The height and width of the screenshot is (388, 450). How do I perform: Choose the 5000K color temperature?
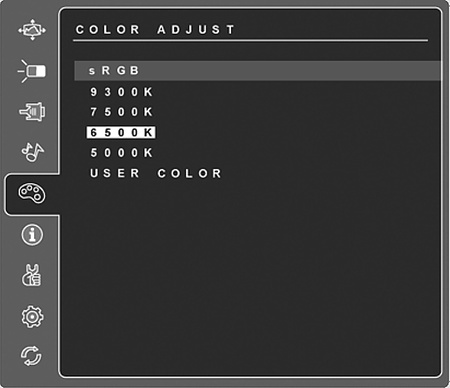(121, 153)
